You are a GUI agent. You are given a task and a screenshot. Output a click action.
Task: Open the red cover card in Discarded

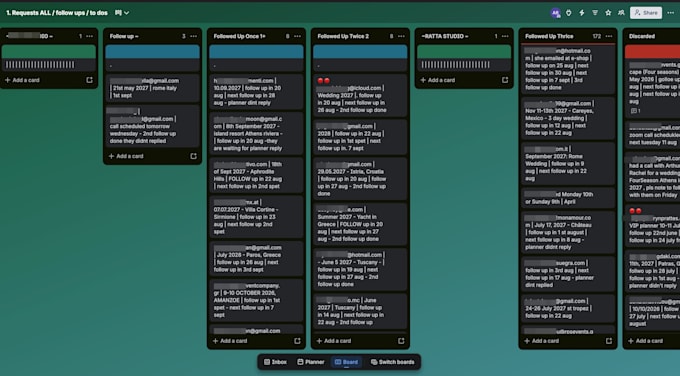pyautogui.click(x=652, y=75)
